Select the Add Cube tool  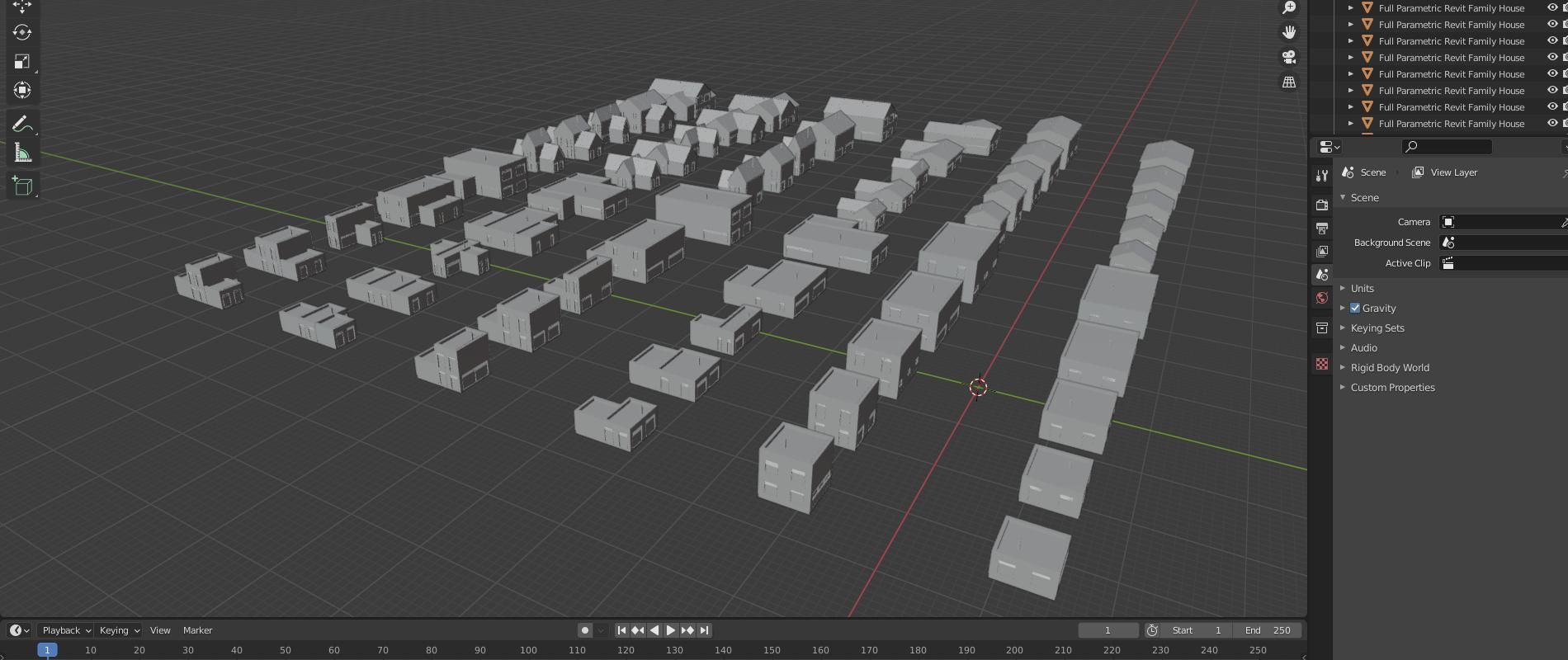22,186
